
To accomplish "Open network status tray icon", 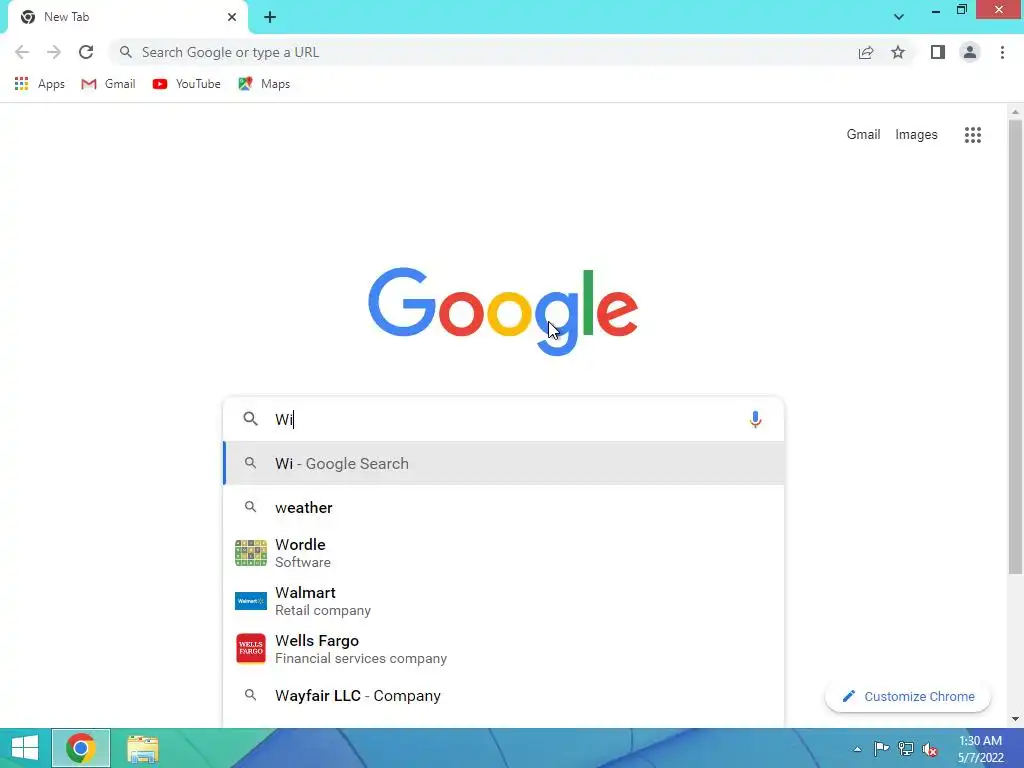I will pyautogui.click(x=906, y=748).
